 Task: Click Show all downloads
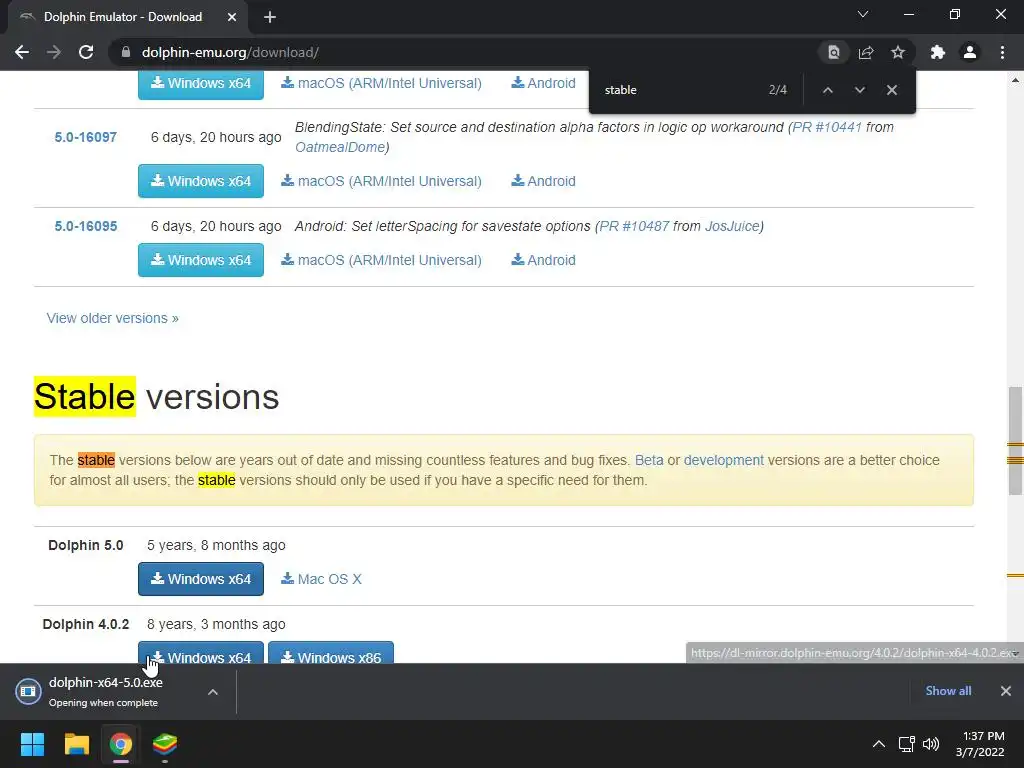pyautogui.click(x=948, y=691)
